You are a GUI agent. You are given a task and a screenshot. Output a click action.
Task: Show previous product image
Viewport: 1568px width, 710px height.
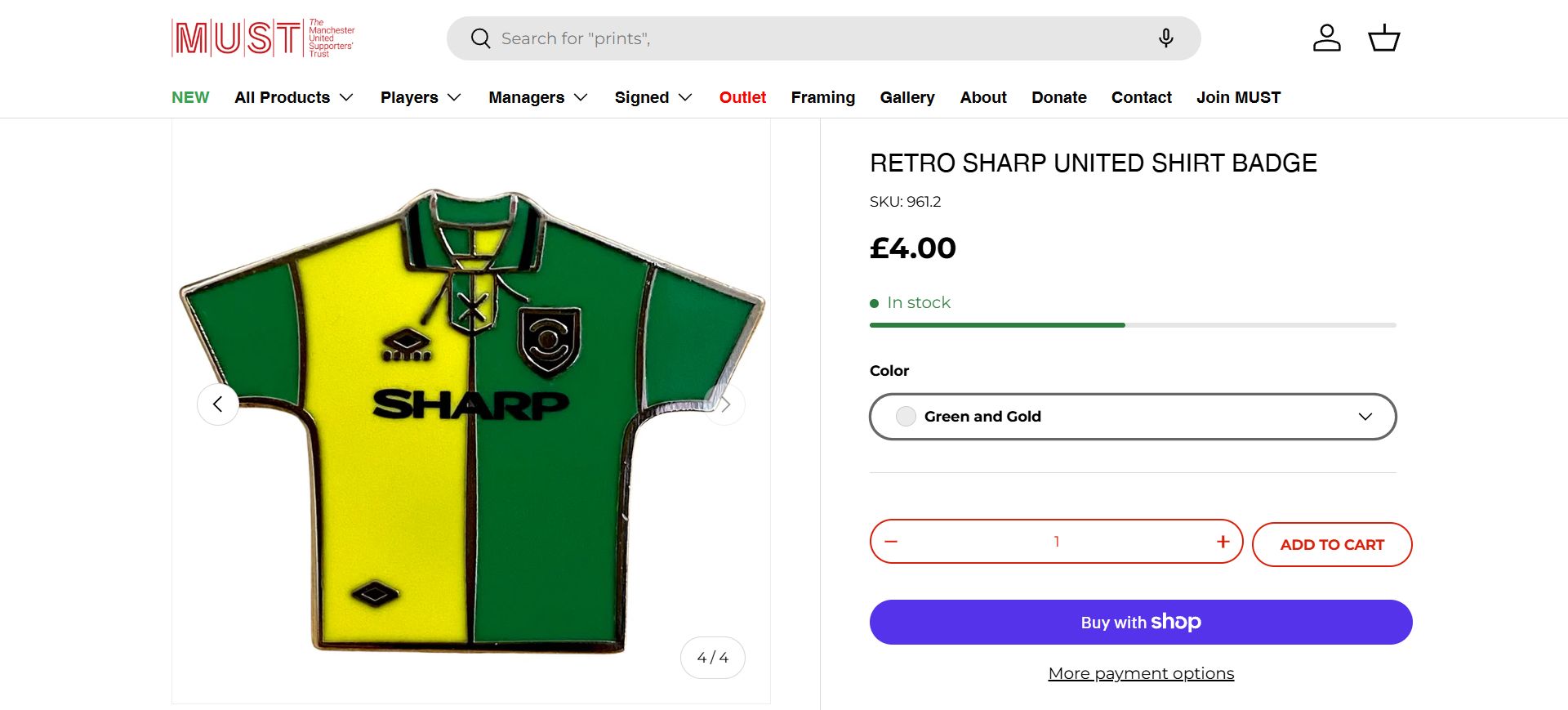click(218, 404)
